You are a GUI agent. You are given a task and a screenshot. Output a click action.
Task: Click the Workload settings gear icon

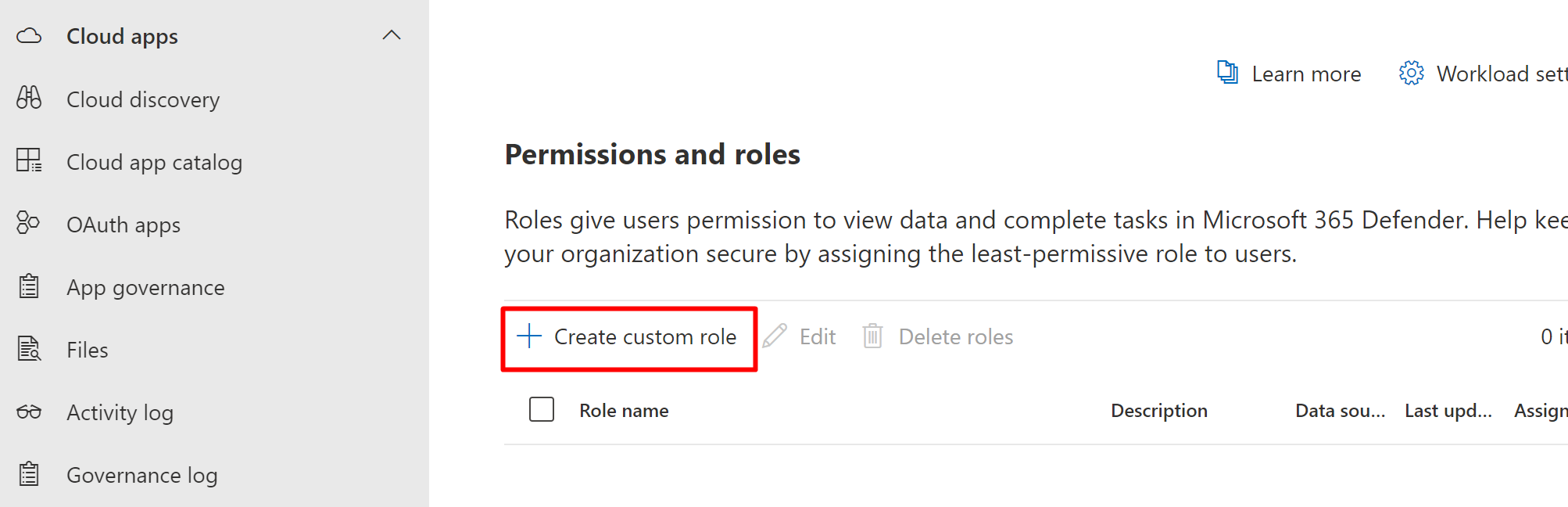[x=1411, y=74]
